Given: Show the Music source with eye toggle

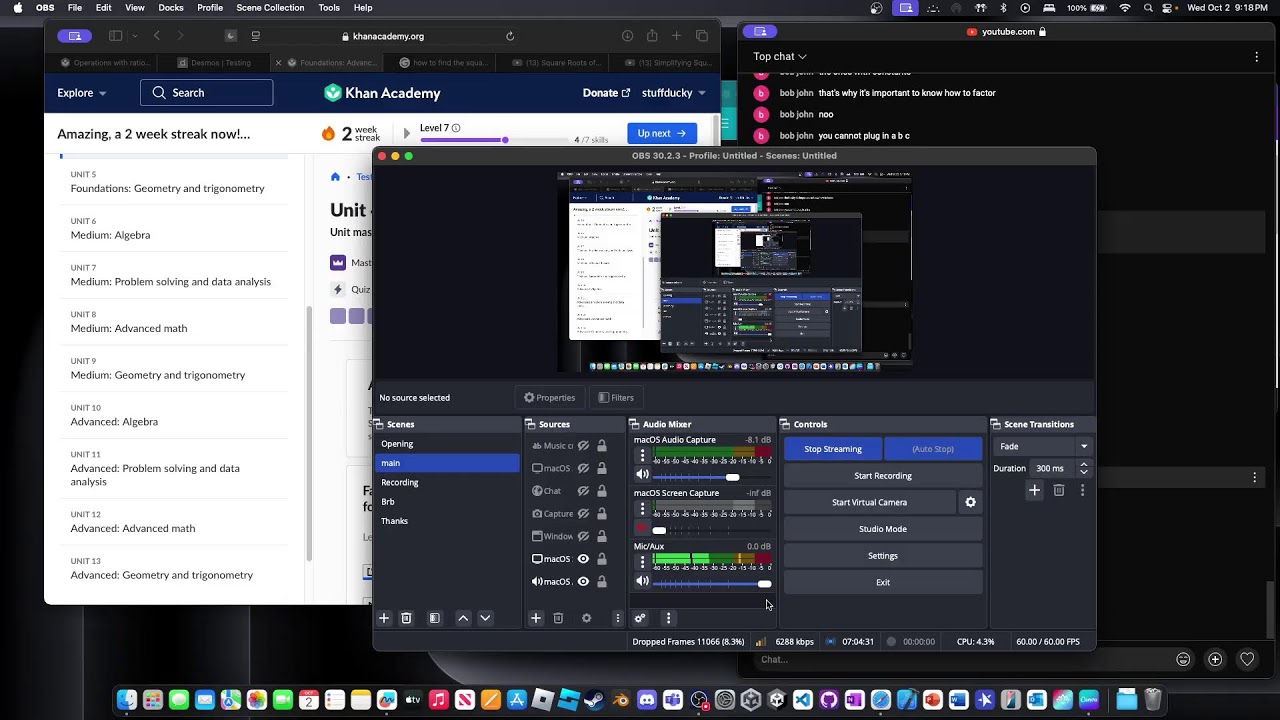Looking at the screenshot, I should (x=583, y=446).
